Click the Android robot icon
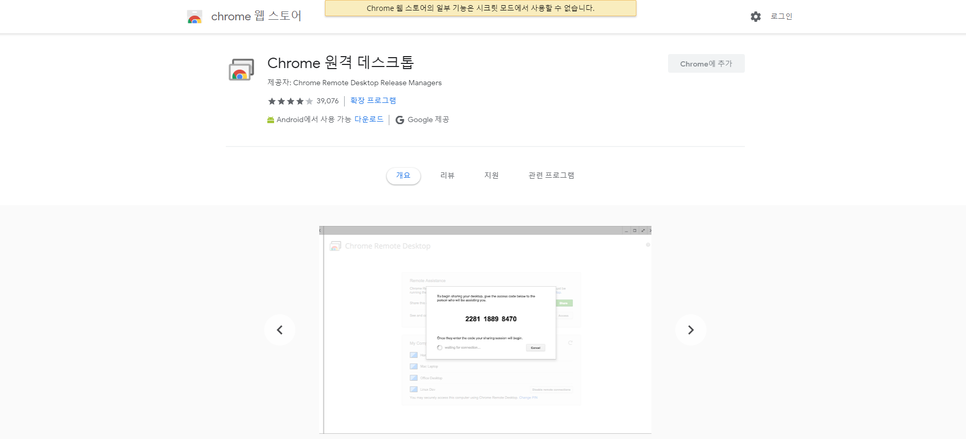This screenshot has width=966, height=439. (x=270, y=120)
